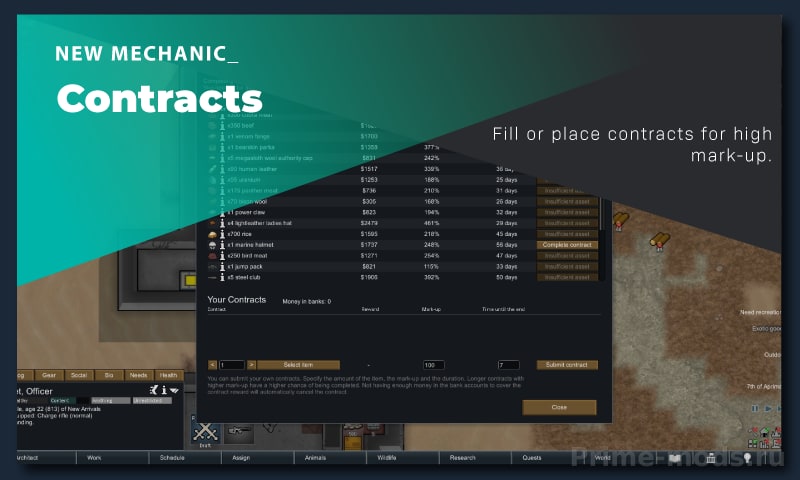Pause the game with the pause icon

point(755,409)
